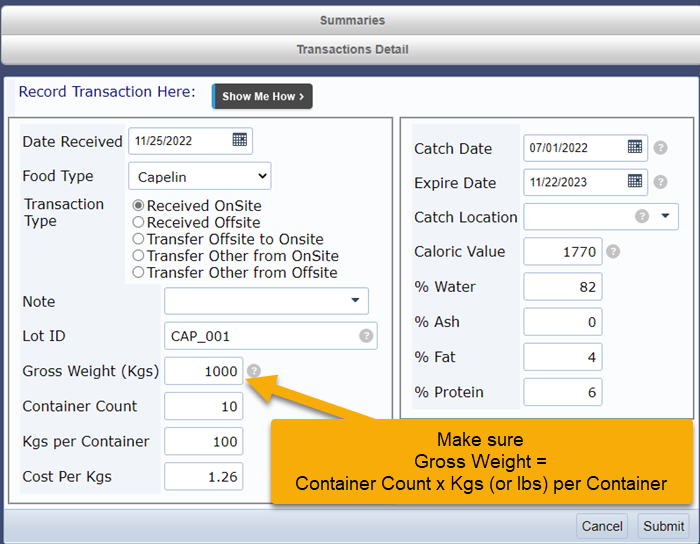Viewport: 700px width, 544px height.
Task: Select Transfer Offsite to Onsite option
Action: (138, 239)
